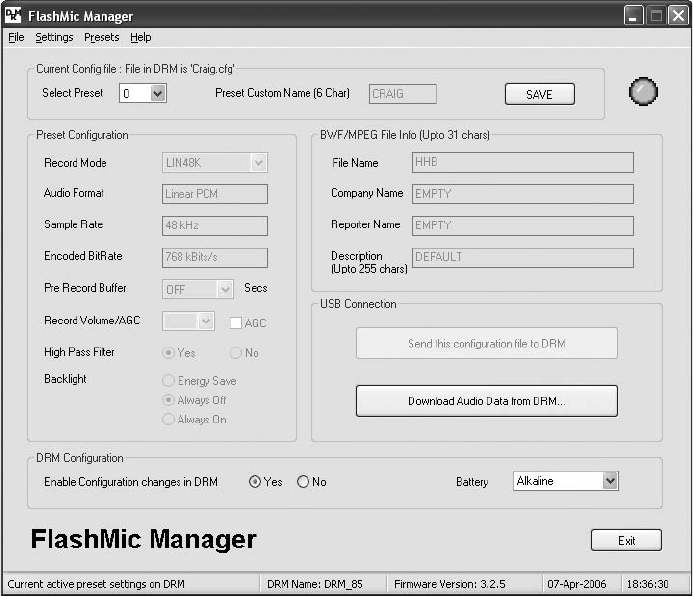Open the Presets menu
The image size is (693, 596).
pos(101,37)
